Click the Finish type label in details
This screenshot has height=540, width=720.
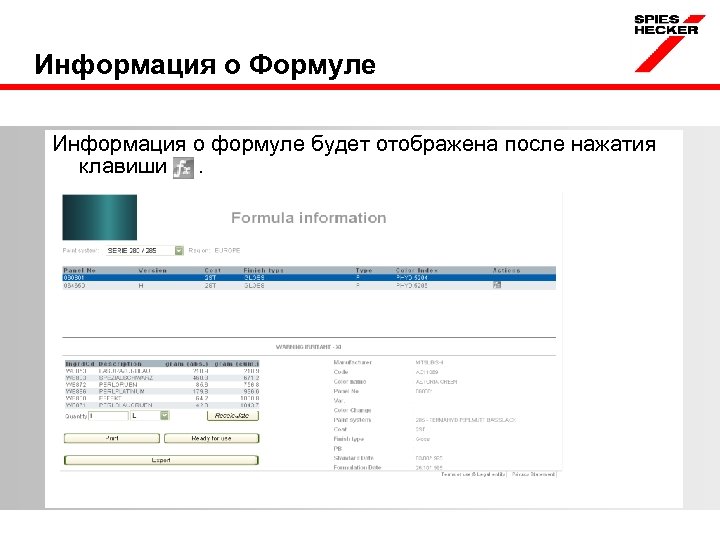pyautogui.click(x=349, y=439)
